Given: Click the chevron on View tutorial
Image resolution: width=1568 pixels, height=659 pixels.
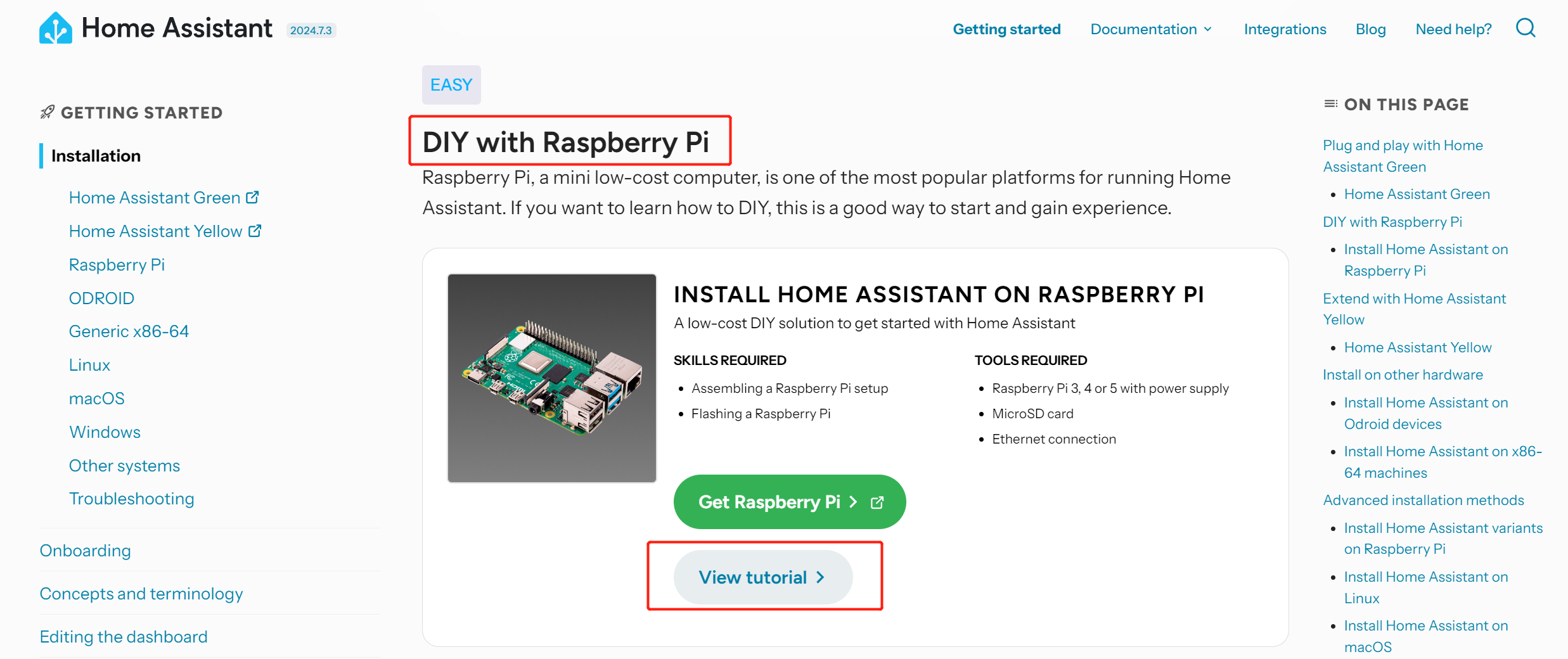Looking at the screenshot, I should (820, 577).
